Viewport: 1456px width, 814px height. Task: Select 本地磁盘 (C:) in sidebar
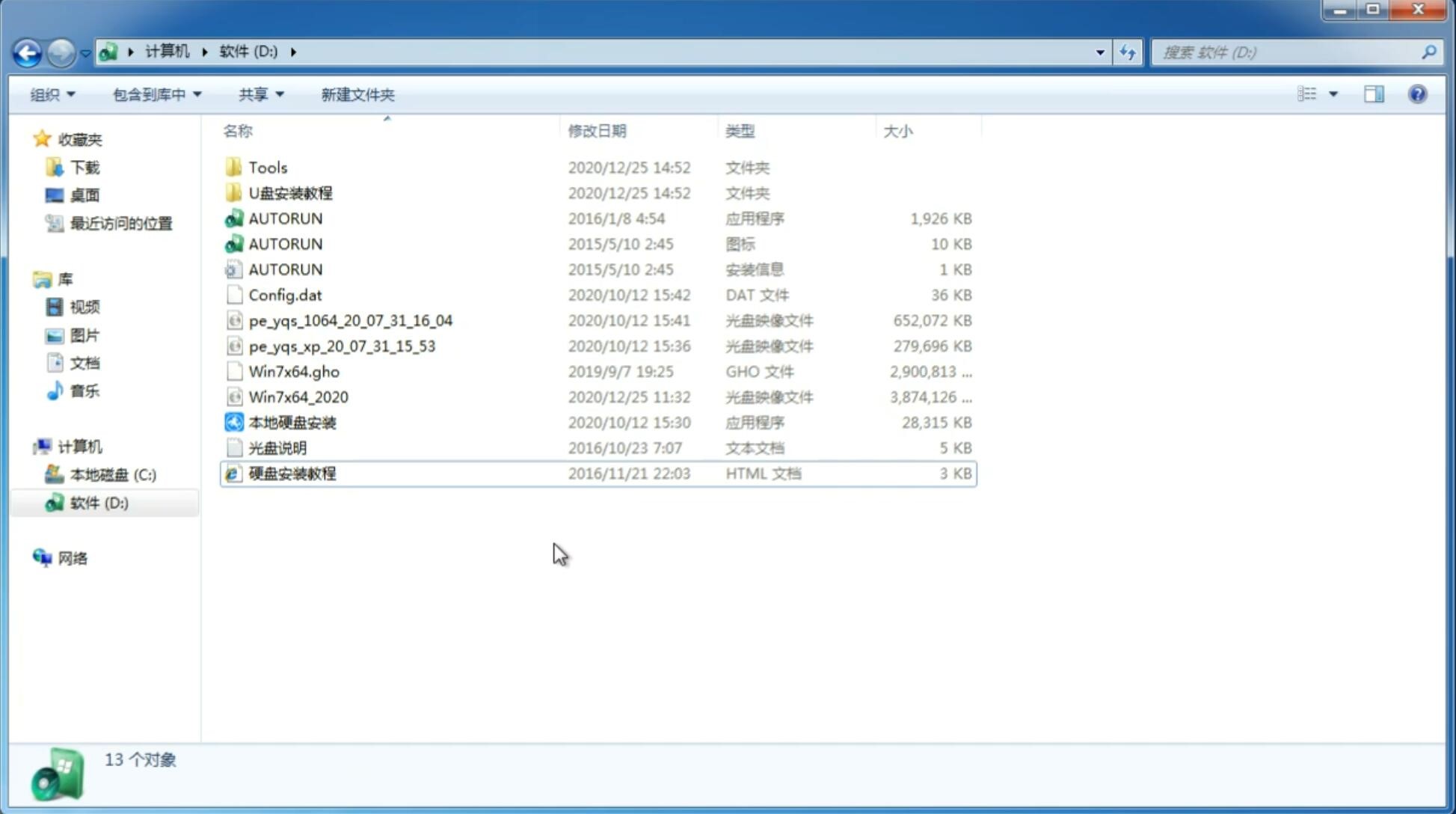(x=113, y=474)
